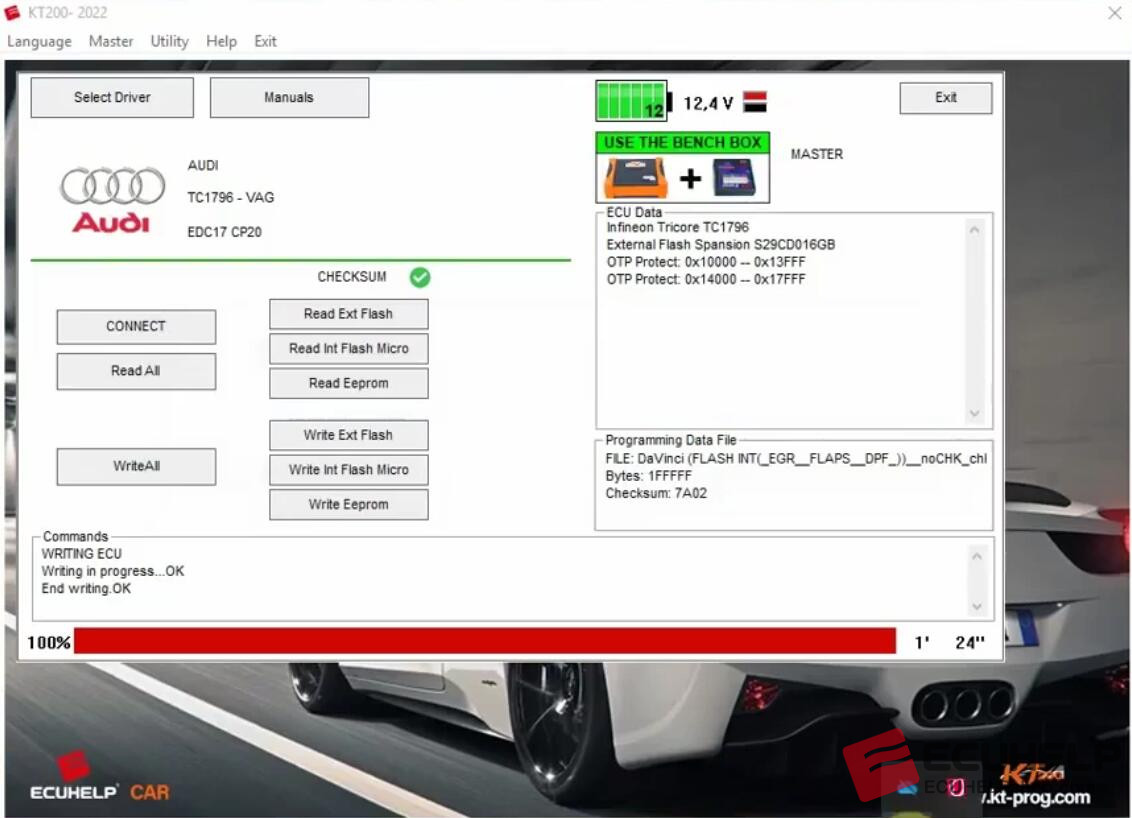
Task: Click 'OTP Protect: 0x10000 -- 0x13FFF' line
Action: click(705, 262)
